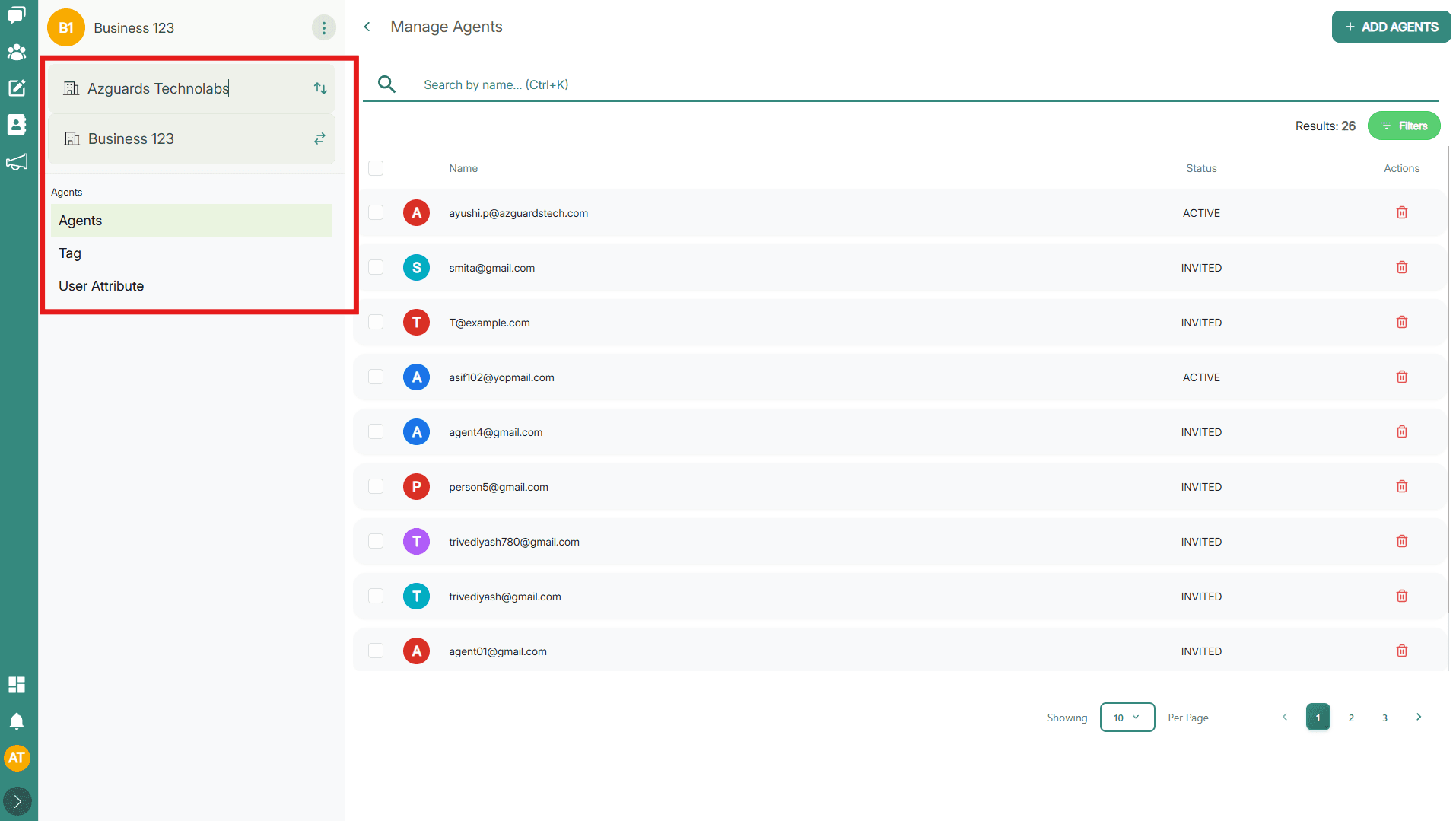This screenshot has height=821, width=1456.
Task: Open the contacts icon in sidebar
Action: (17, 125)
